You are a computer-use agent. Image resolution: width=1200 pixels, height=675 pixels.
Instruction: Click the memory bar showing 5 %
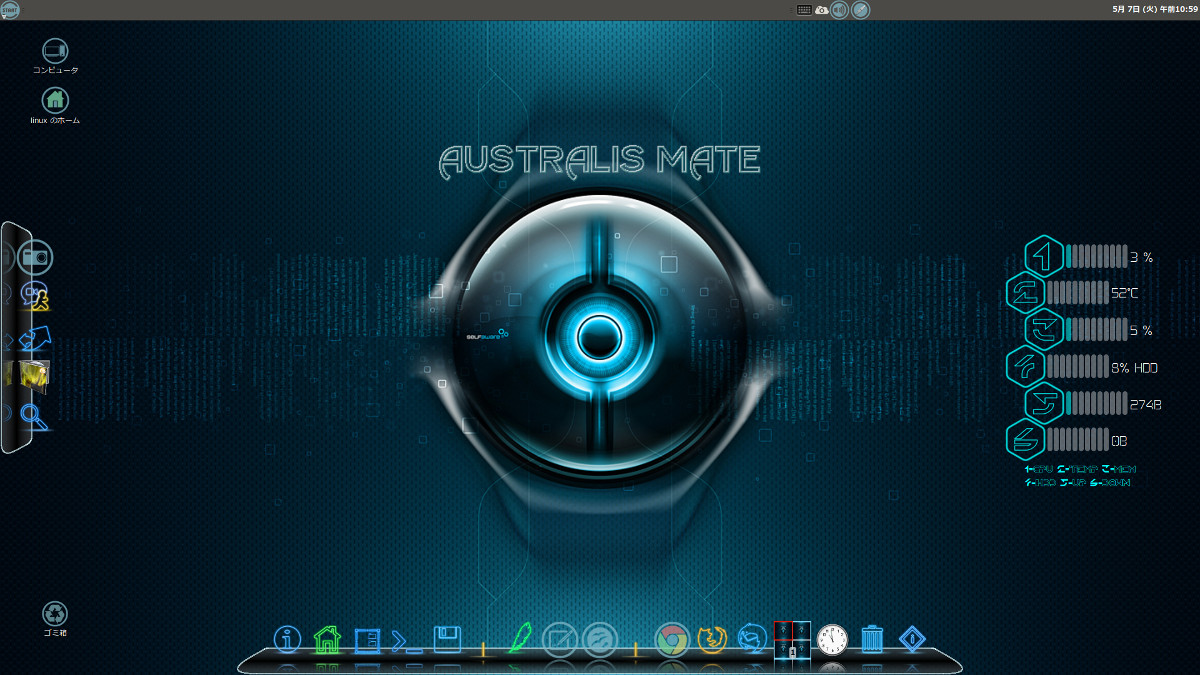pyautogui.click(x=1095, y=329)
